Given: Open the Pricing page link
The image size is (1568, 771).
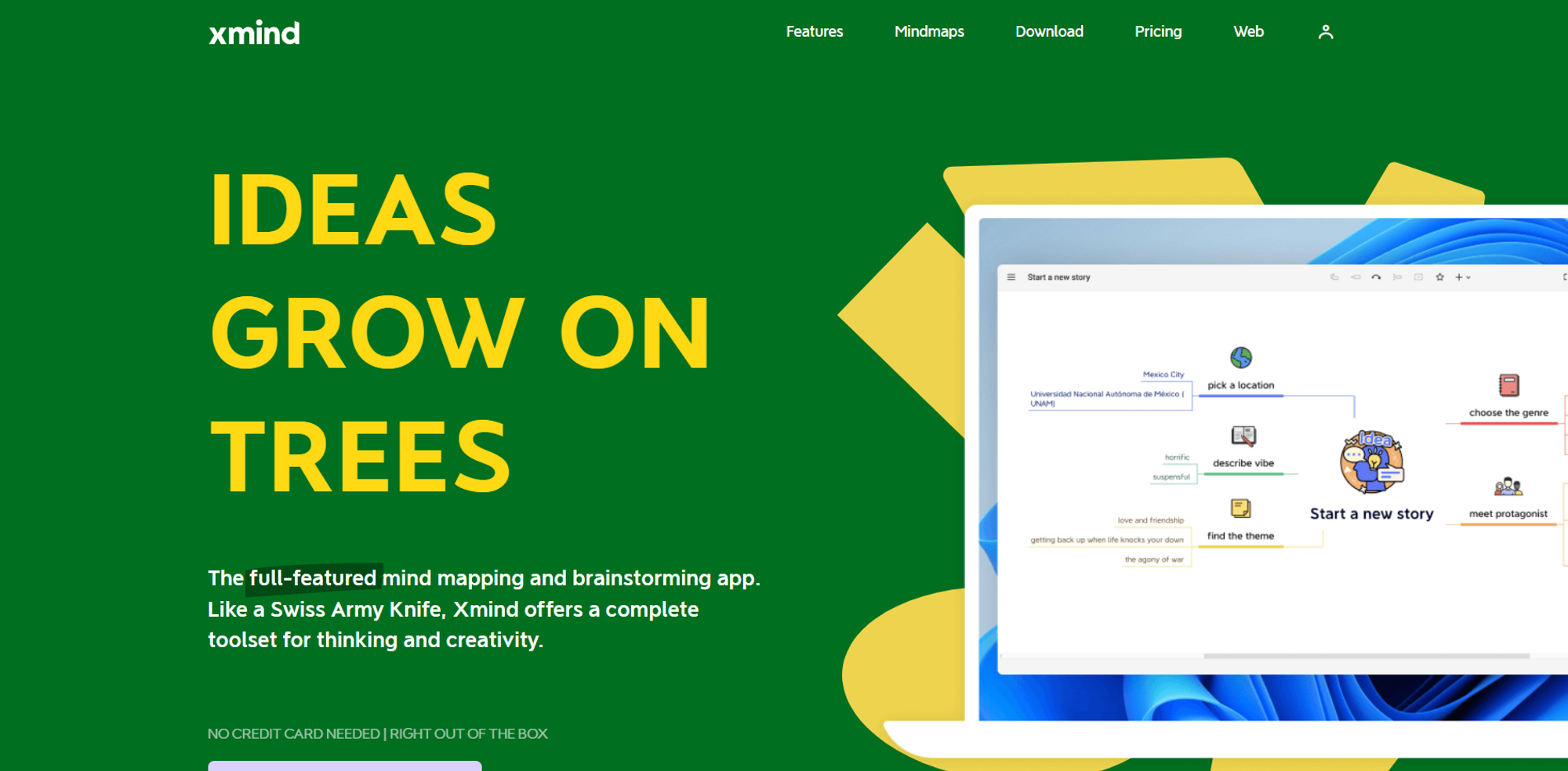Looking at the screenshot, I should click(x=1158, y=32).
